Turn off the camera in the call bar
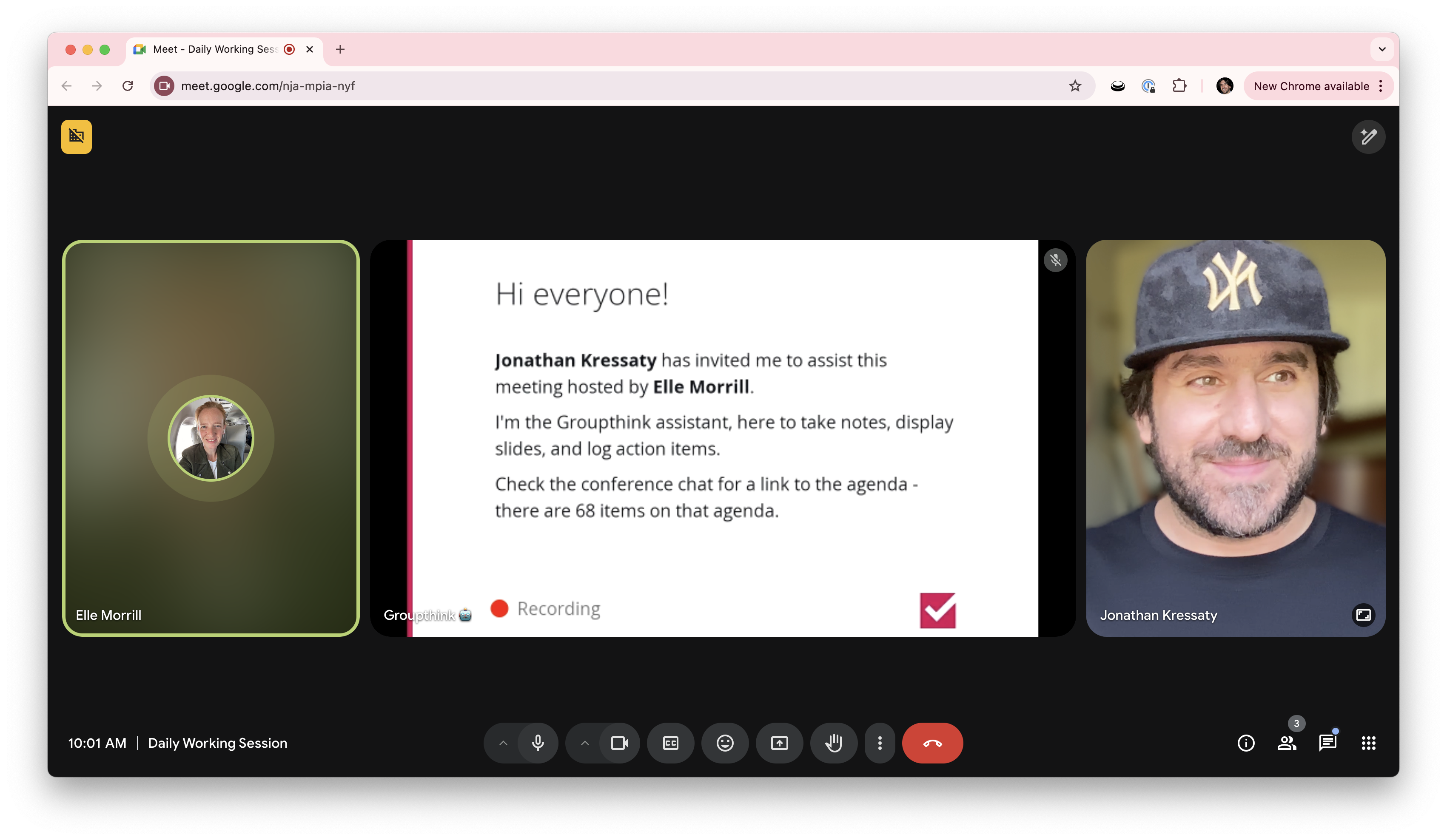 [620, 743]
